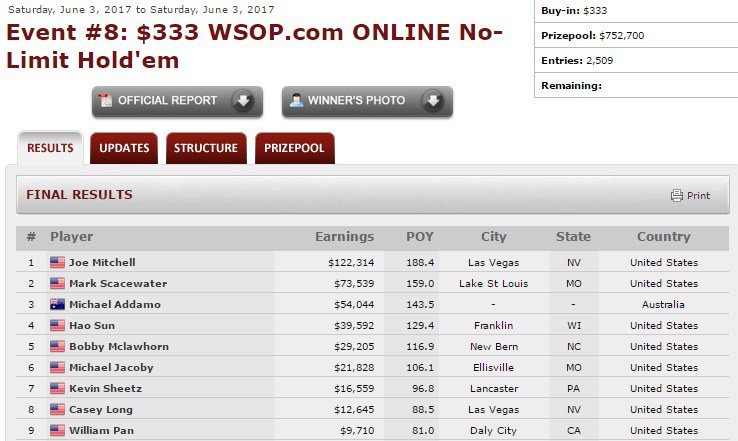738x441 pixels.
Task: Click the Buy-in $333 info row
Action: tap(636, 10)
